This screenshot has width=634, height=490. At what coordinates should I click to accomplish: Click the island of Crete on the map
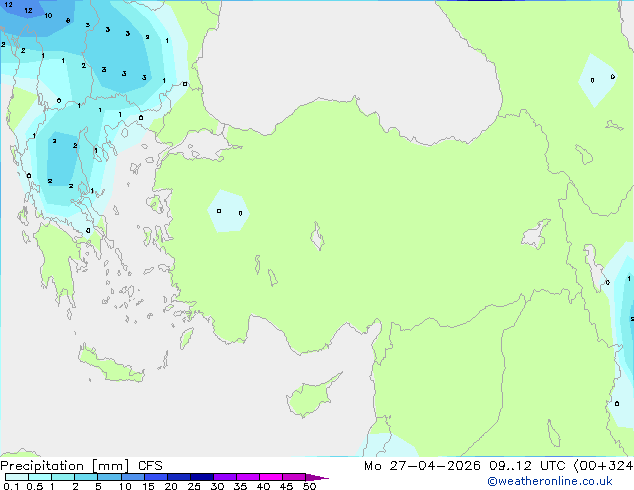pos(111,365)
